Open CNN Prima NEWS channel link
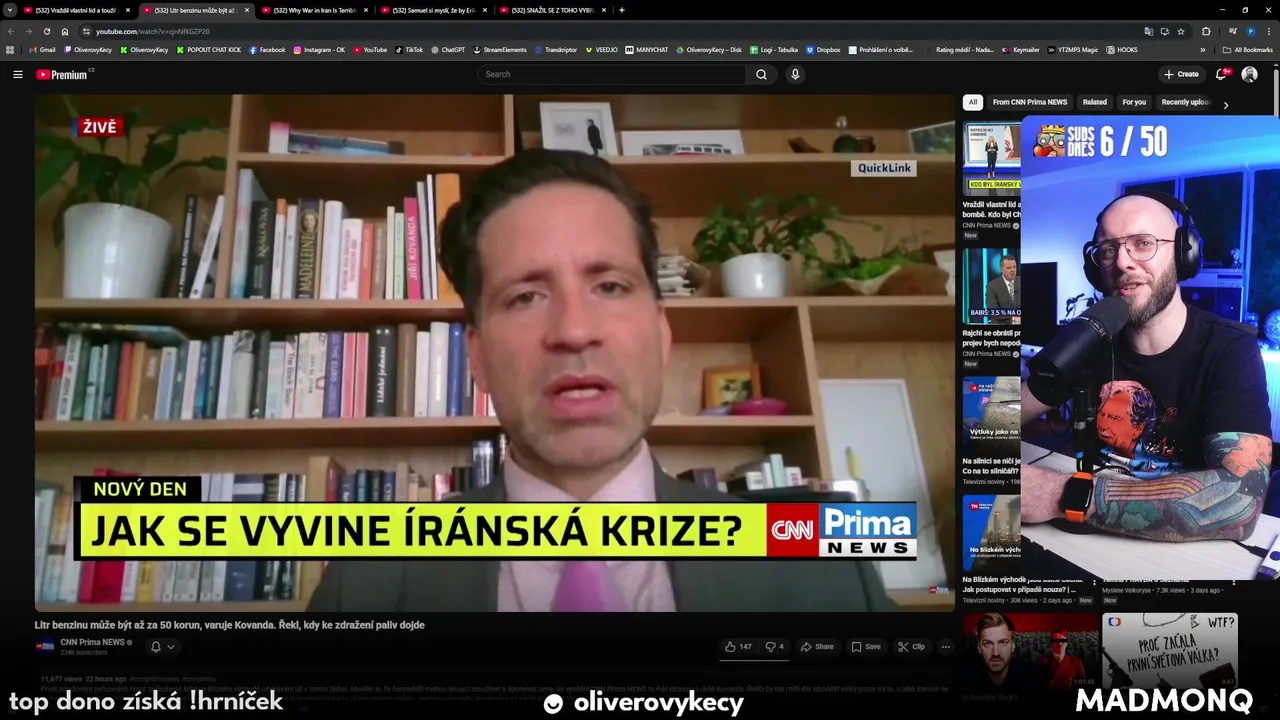Image resolution: width=1280 pixels, height=720 pixels. point(92,642)
